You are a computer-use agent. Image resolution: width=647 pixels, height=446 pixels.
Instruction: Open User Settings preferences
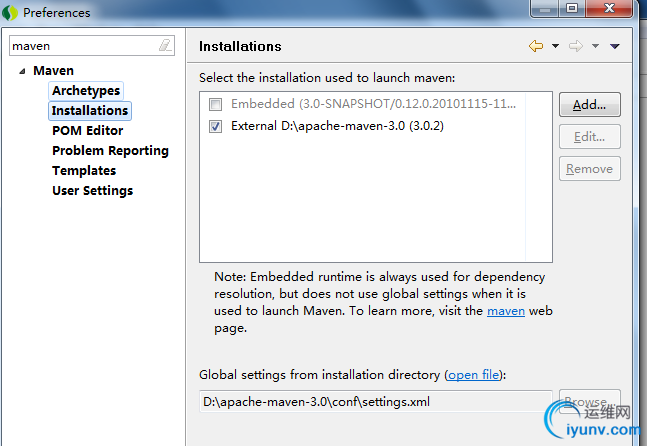(92, 191)
